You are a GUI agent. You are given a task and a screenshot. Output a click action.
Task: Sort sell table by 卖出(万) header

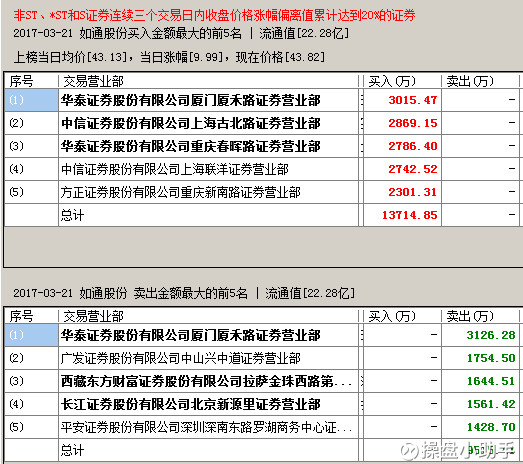[x=470, y=316]
